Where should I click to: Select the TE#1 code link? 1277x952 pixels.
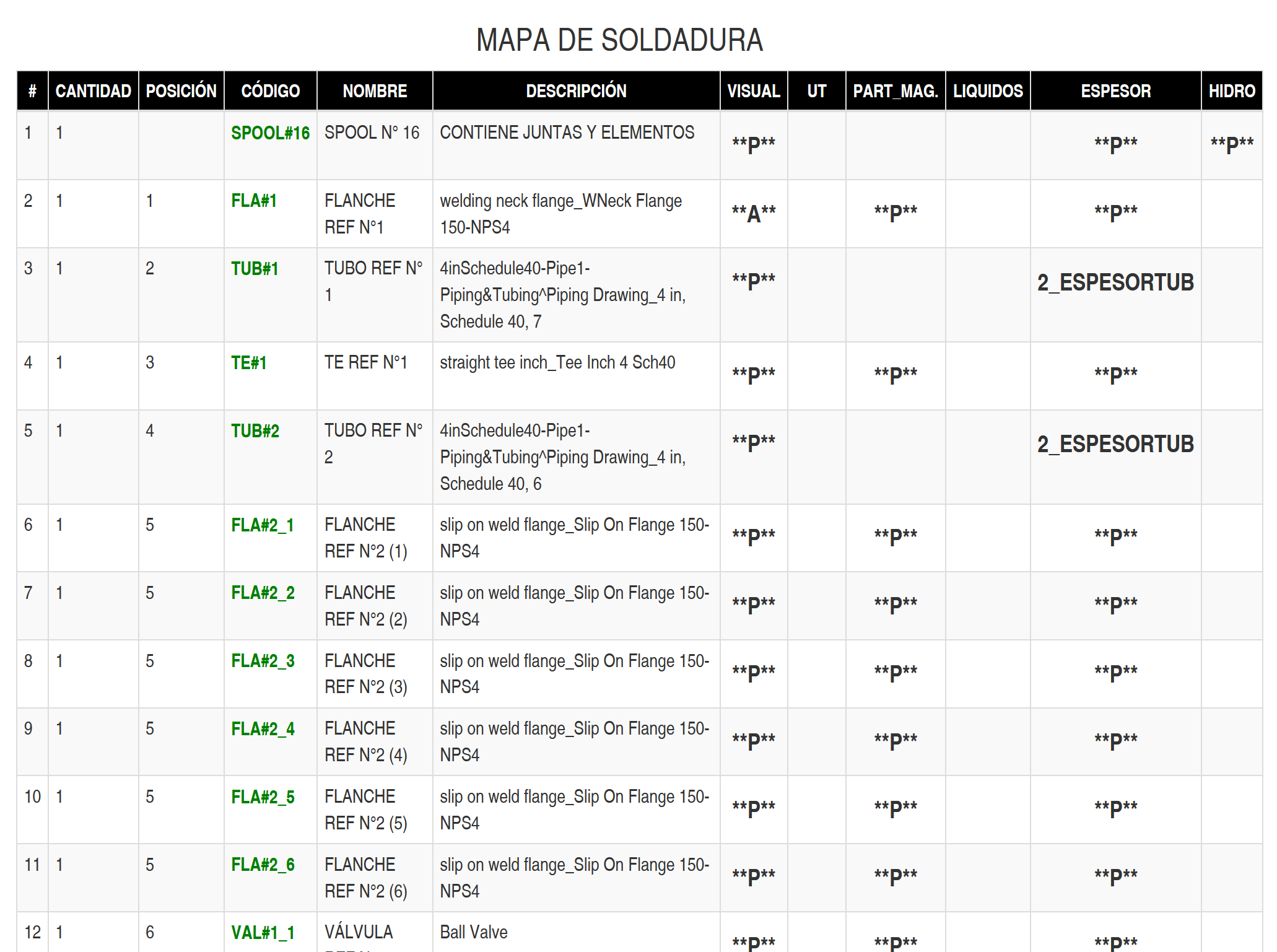(248, 363)
